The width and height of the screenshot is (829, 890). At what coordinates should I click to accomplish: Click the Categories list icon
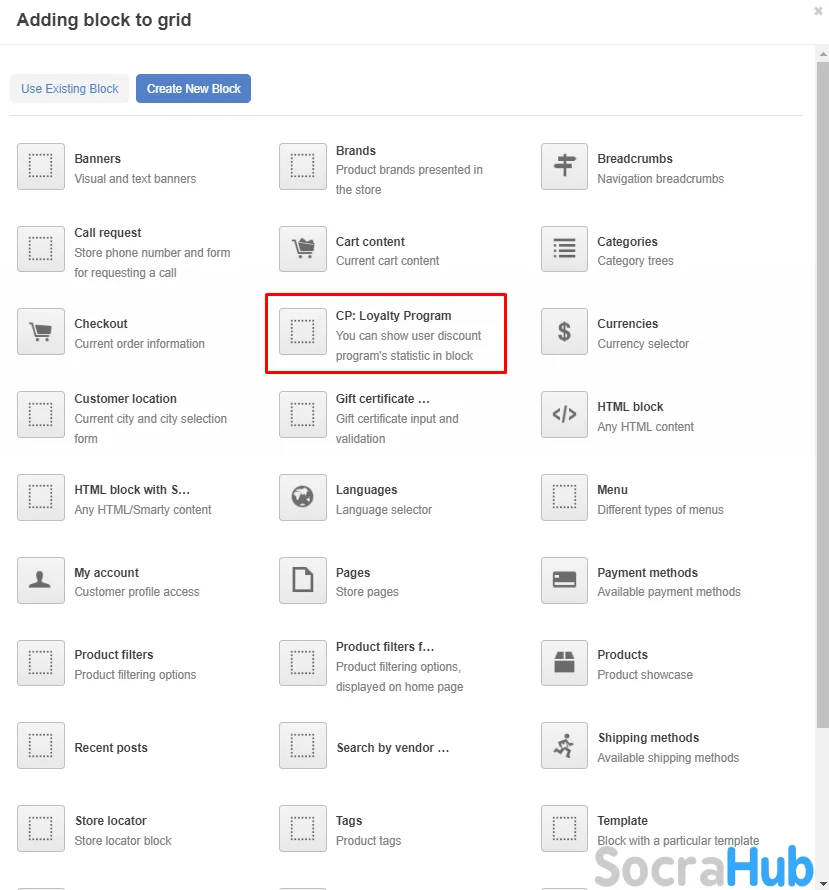pyautogui.click(x=565, y=249)
